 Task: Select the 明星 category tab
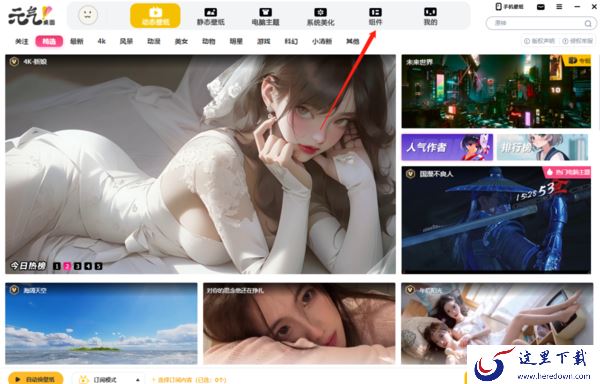click(x=236, y=41)
